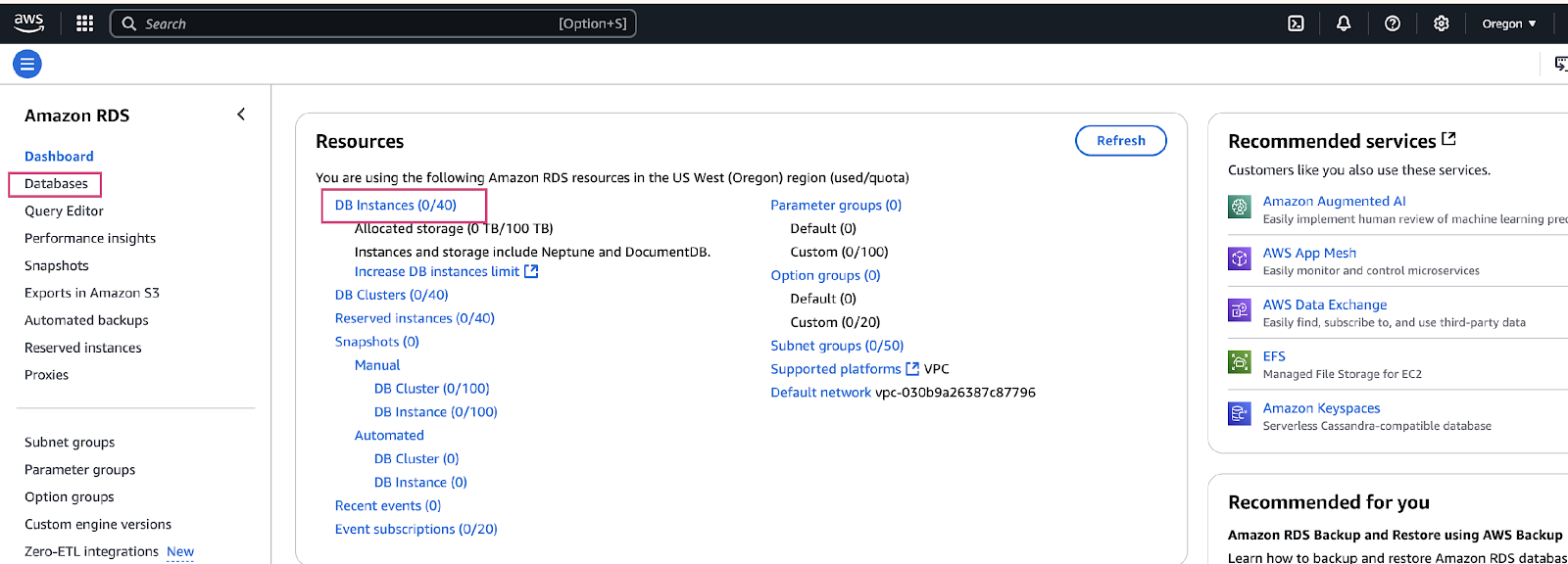Click the AWS App Mesh service icon

tap(1240, 258)
